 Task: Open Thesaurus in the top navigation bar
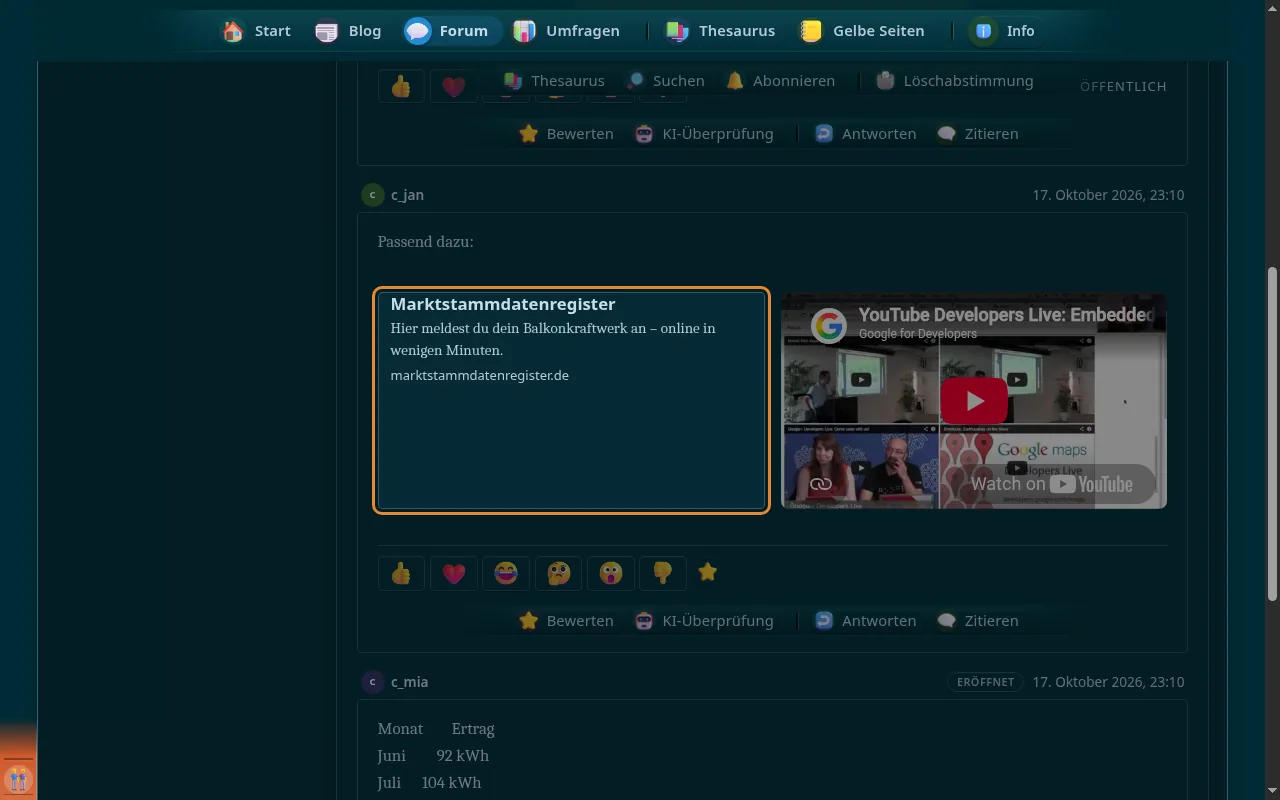[x=720, y=31]
